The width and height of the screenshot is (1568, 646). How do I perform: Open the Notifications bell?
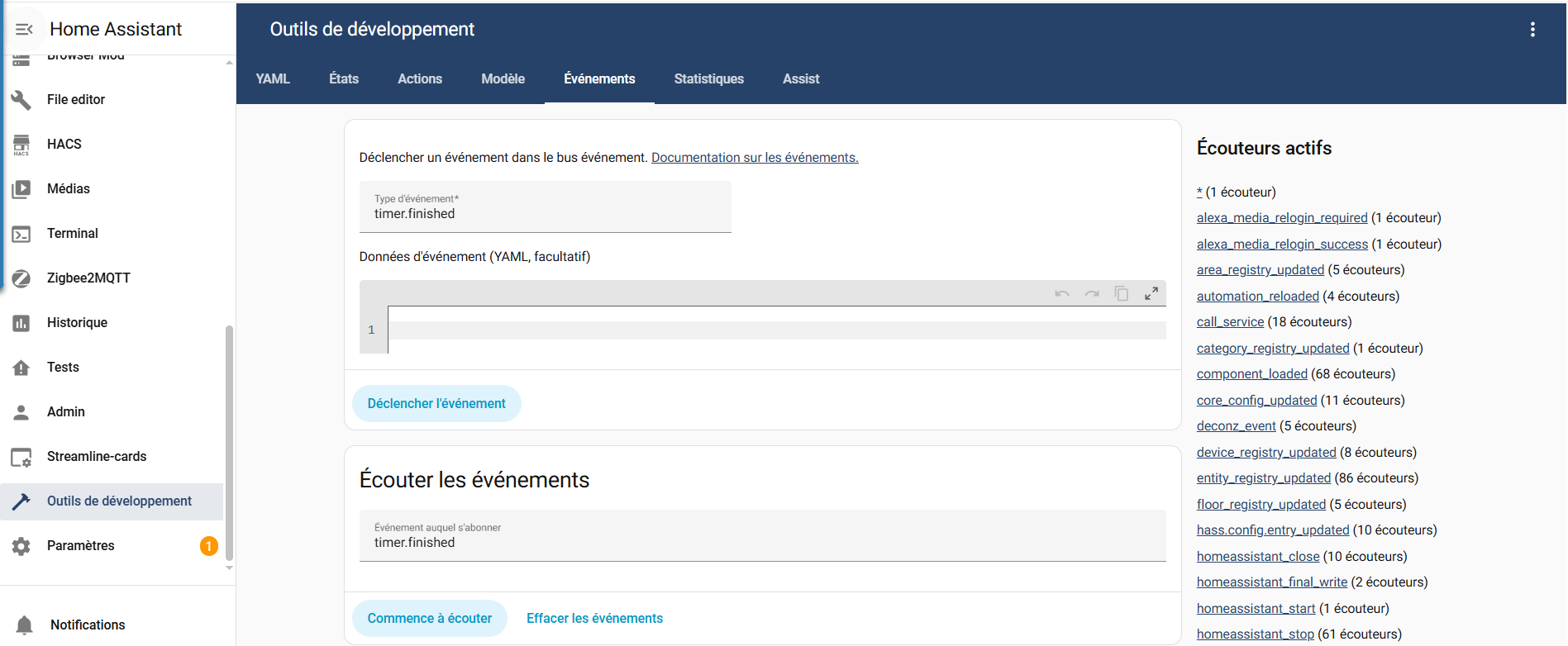click(x=87, y=625)
